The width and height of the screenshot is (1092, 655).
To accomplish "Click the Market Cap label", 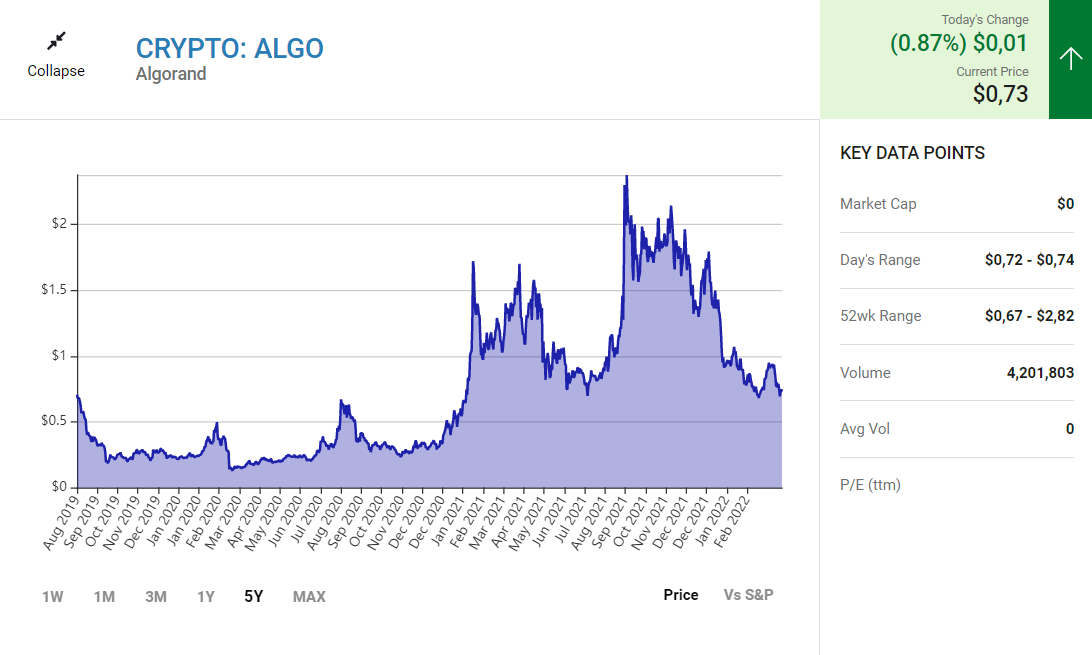I will coord(878,204).
